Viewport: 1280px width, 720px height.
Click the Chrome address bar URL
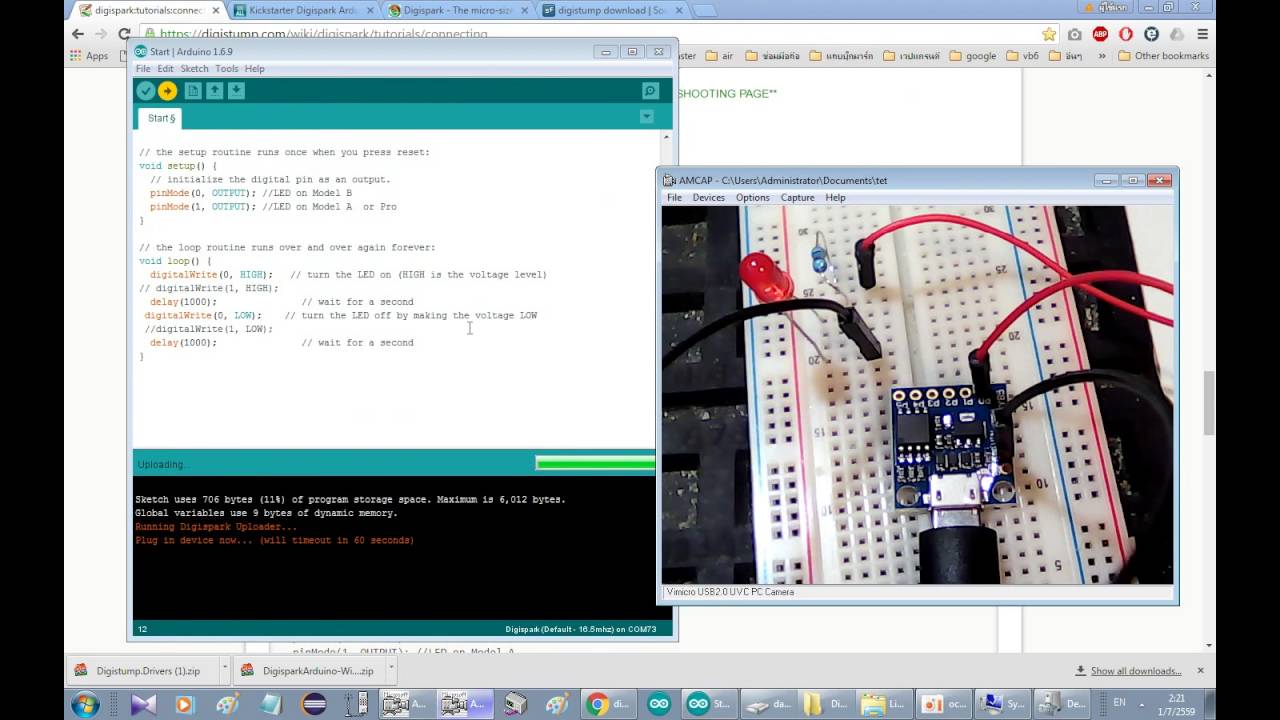point(324,34)
